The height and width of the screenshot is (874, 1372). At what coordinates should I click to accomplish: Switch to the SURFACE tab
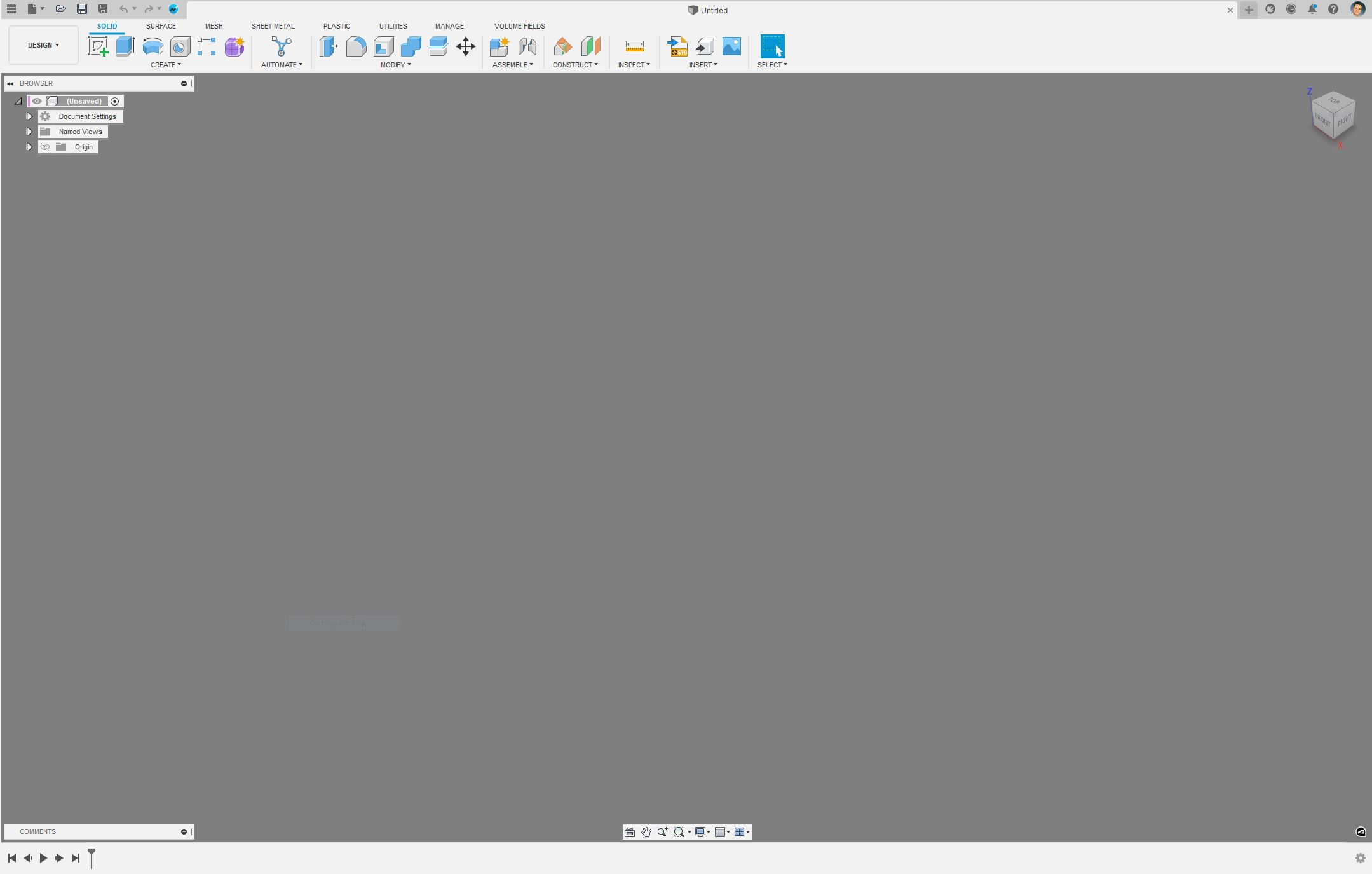click(161, 26)
